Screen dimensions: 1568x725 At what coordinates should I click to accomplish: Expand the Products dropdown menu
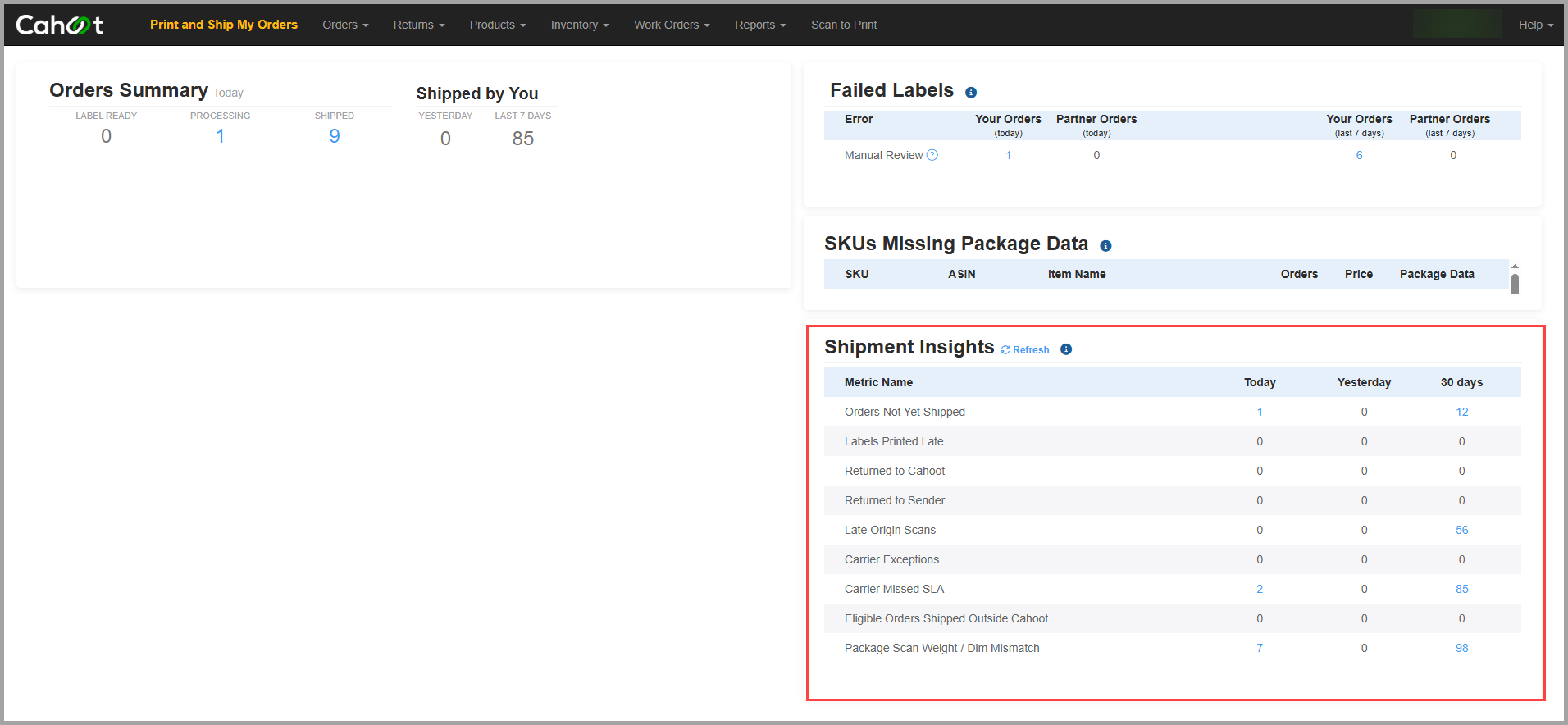click(498, 25)
